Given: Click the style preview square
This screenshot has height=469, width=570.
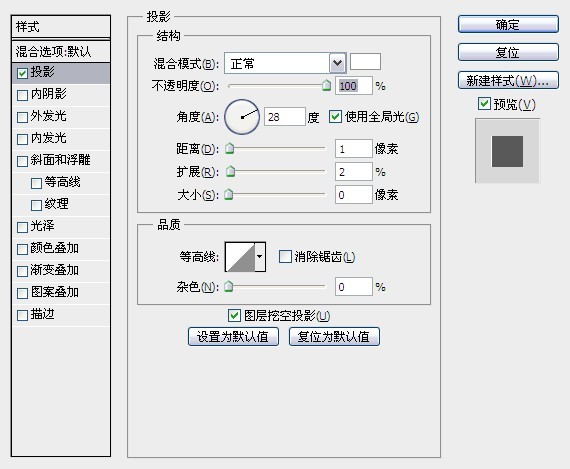Looking at the screenshot, I should (x=507, y=151).
